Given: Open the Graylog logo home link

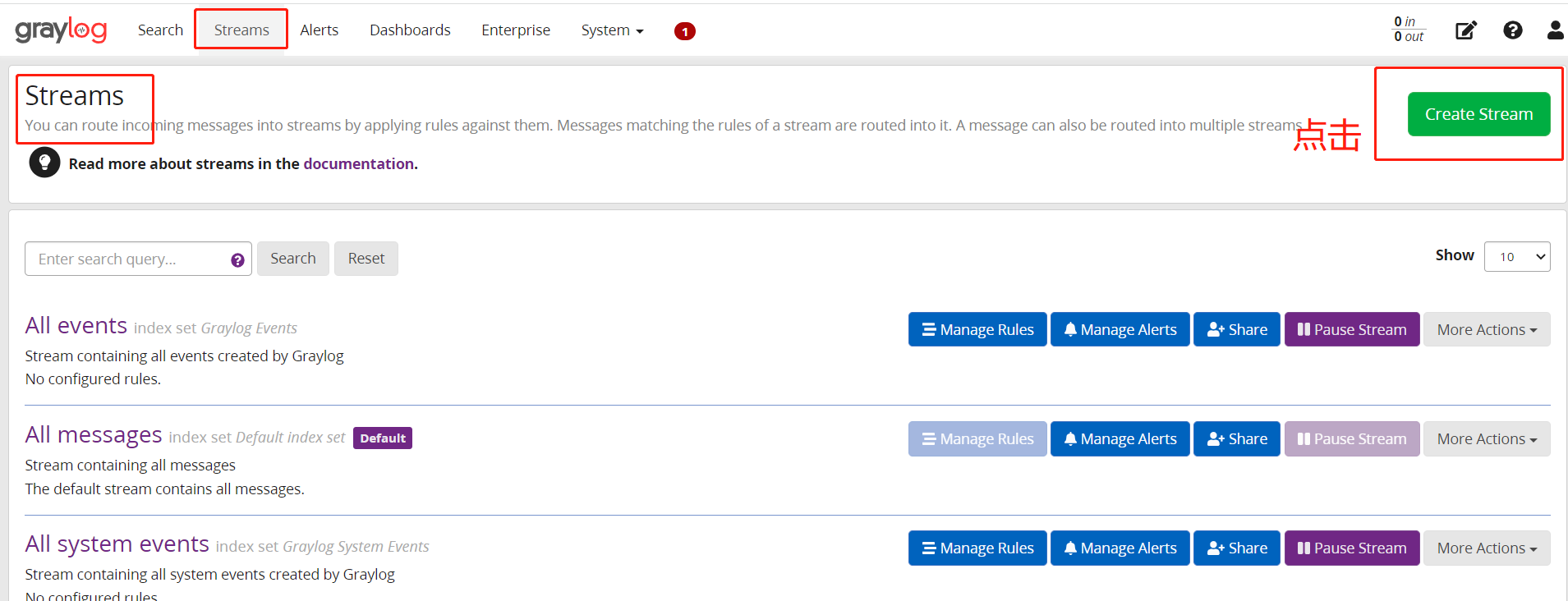Looking at the screenshot, I should [62, 30].
